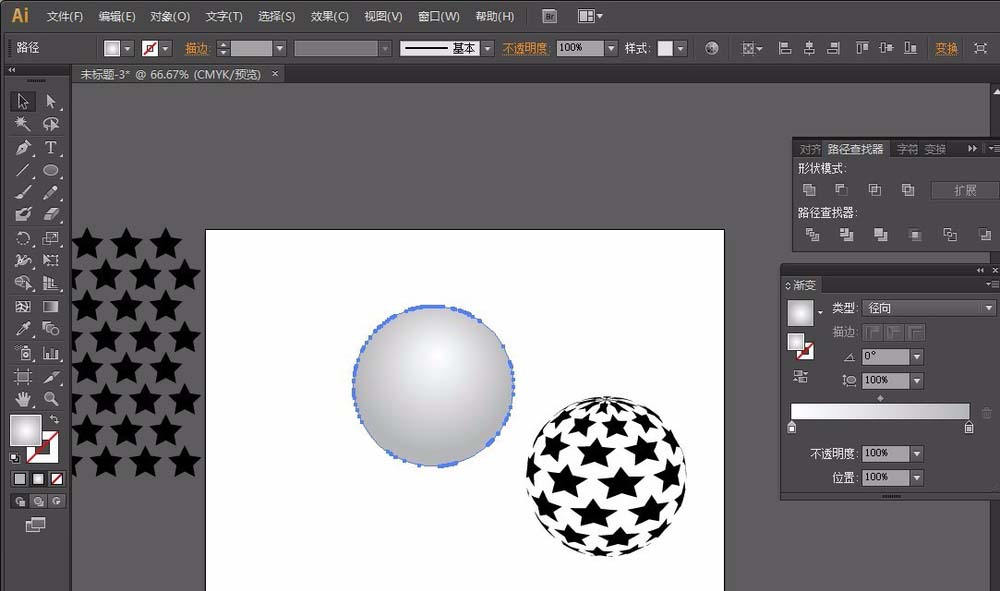Swap fill and stroke colors
Image resolution: width=1000 pixels, height=591 pixels.
[x=55, y=419]
